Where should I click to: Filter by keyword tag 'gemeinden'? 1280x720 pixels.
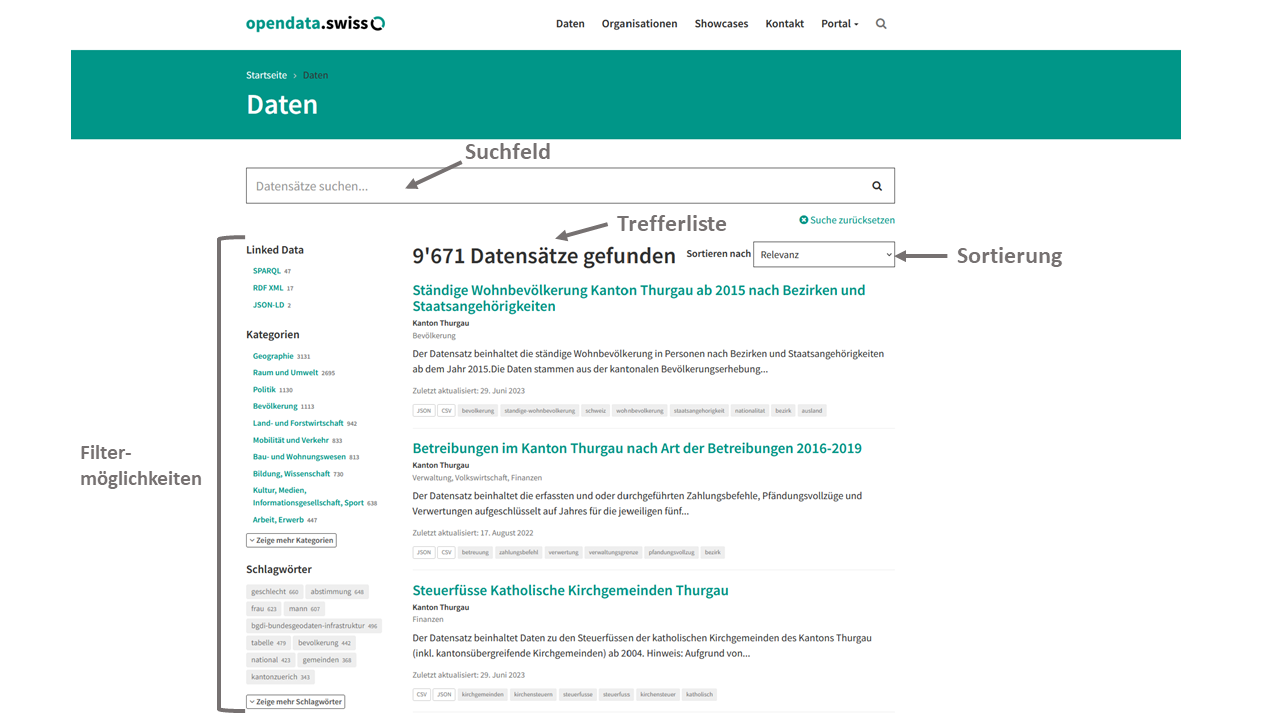327,660
